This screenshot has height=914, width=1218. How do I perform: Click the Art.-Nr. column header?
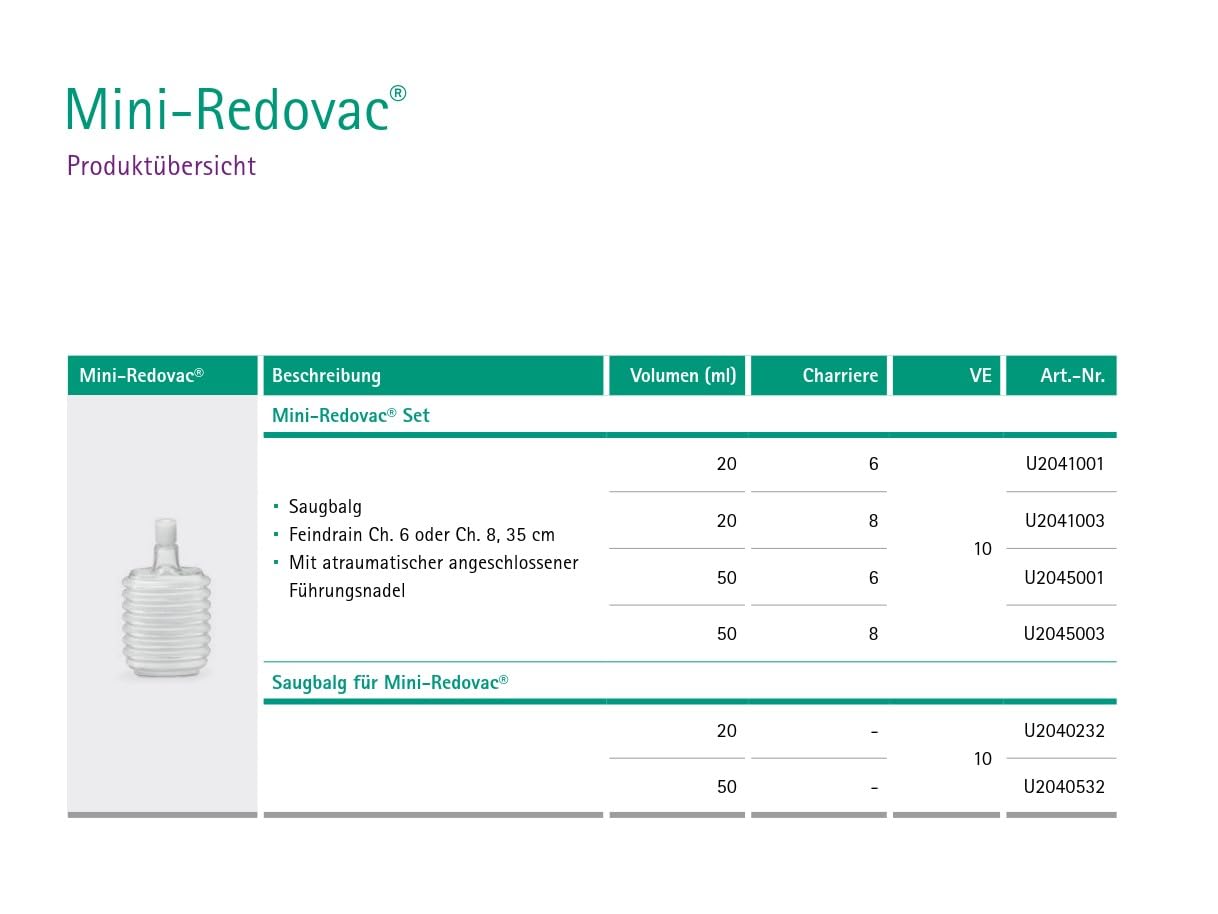(1061, 376)
